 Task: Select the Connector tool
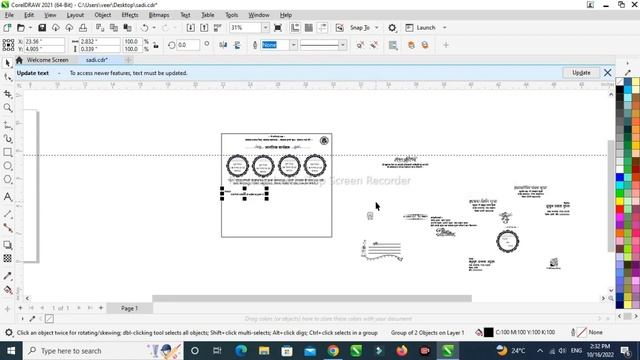pyautogui.click(x=8, y=228)
